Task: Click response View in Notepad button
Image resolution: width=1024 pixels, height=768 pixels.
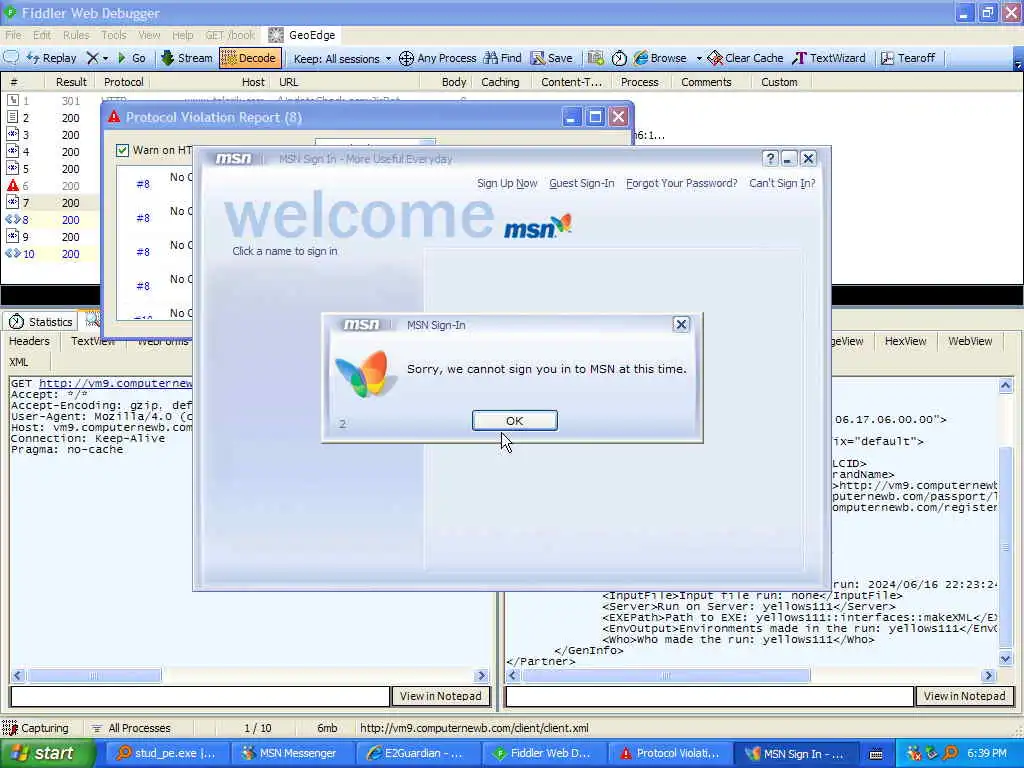Action: pyautogui.click(x=965, y=696)
